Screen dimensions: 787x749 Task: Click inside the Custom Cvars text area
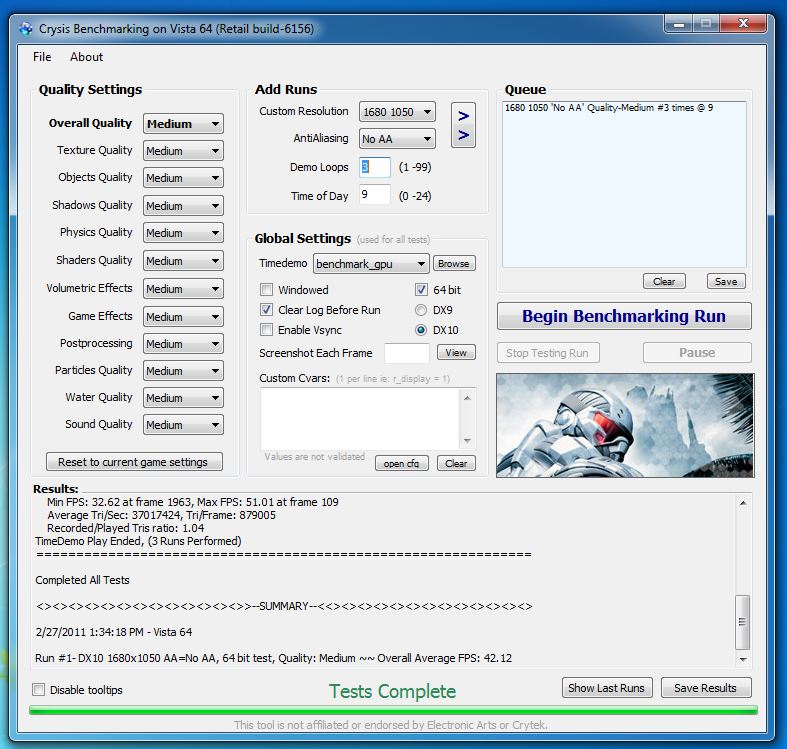click(360, 419)
